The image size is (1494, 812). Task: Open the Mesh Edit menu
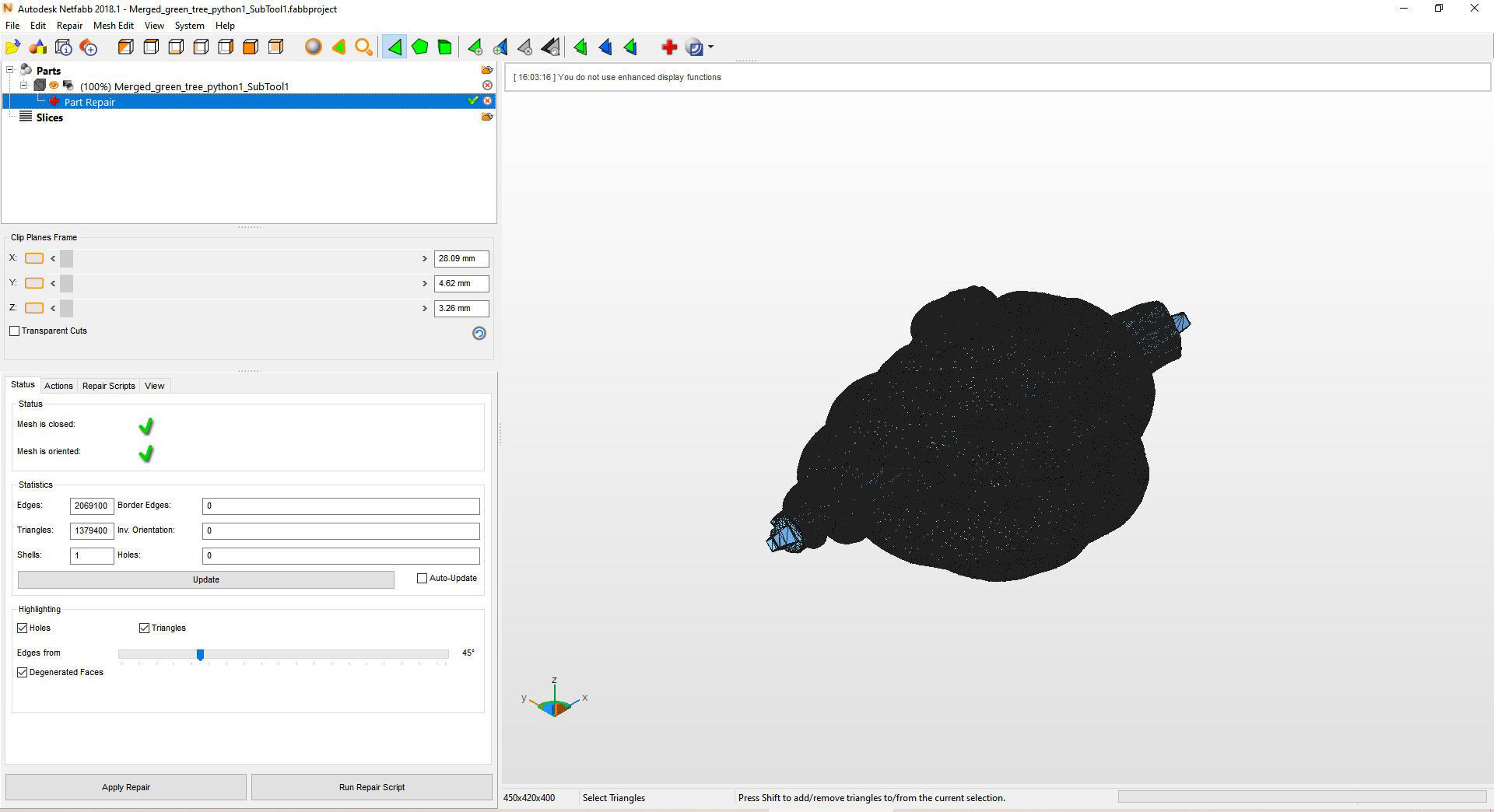tap(114, 26)
